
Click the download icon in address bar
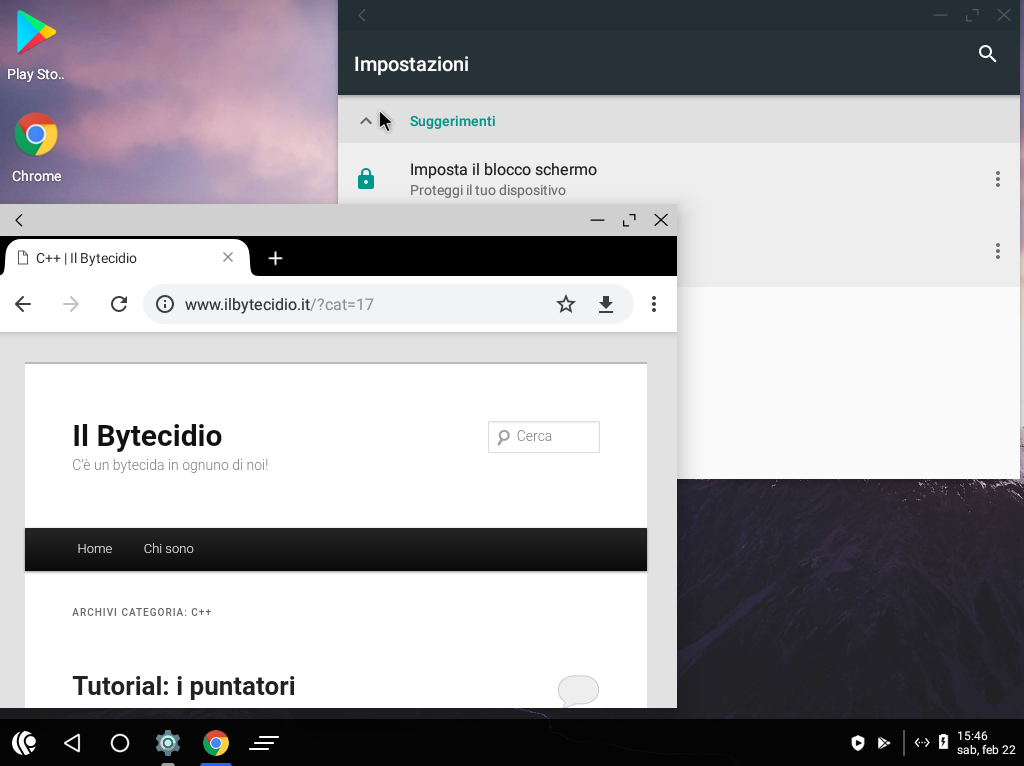click(x=605, y=304)
